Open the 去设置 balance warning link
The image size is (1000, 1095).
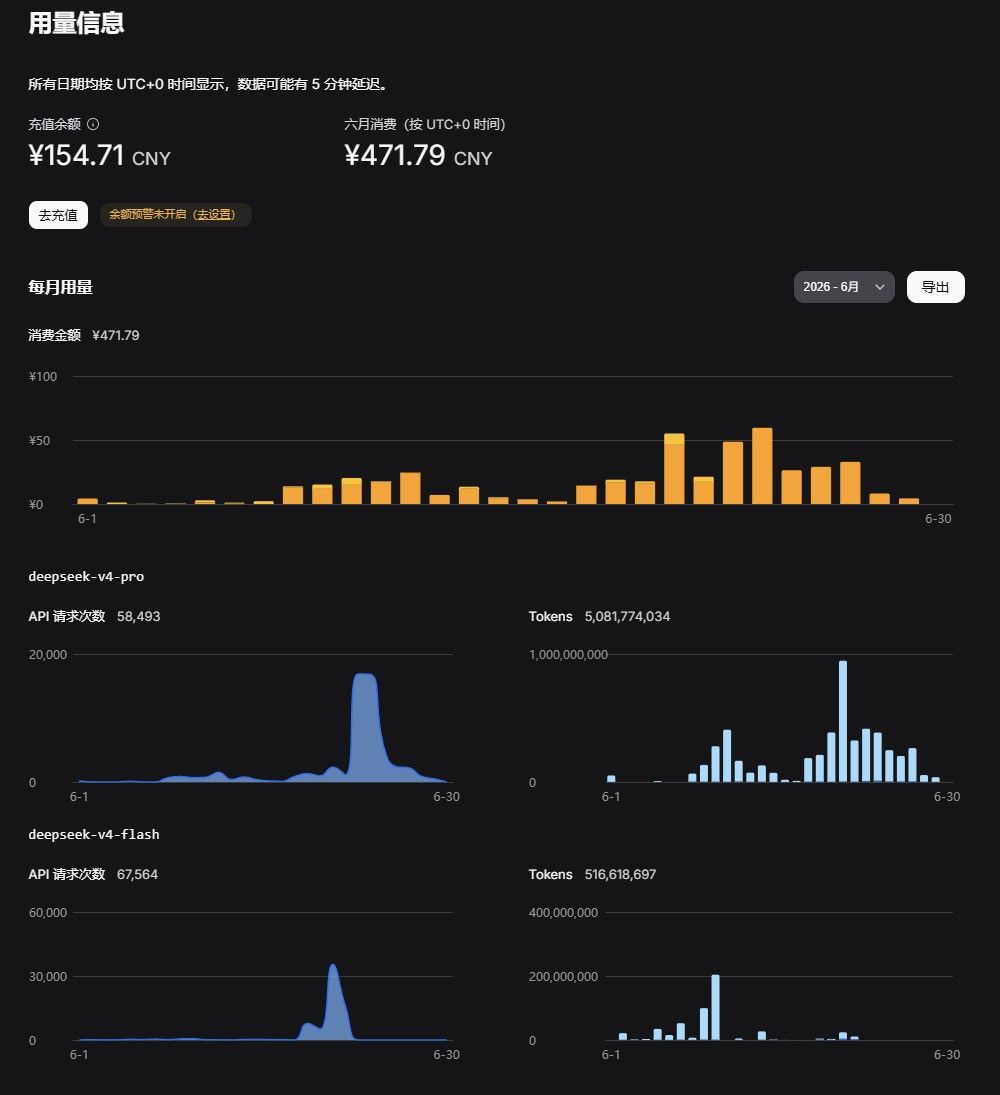coord(214,214)
